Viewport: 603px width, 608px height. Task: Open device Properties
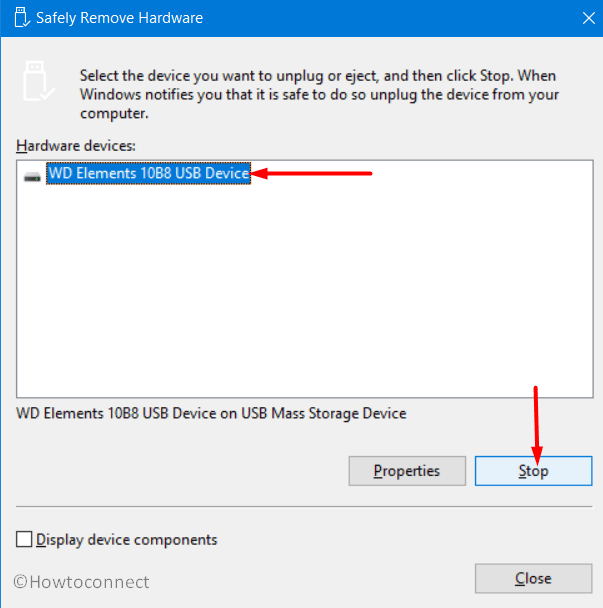407,471
